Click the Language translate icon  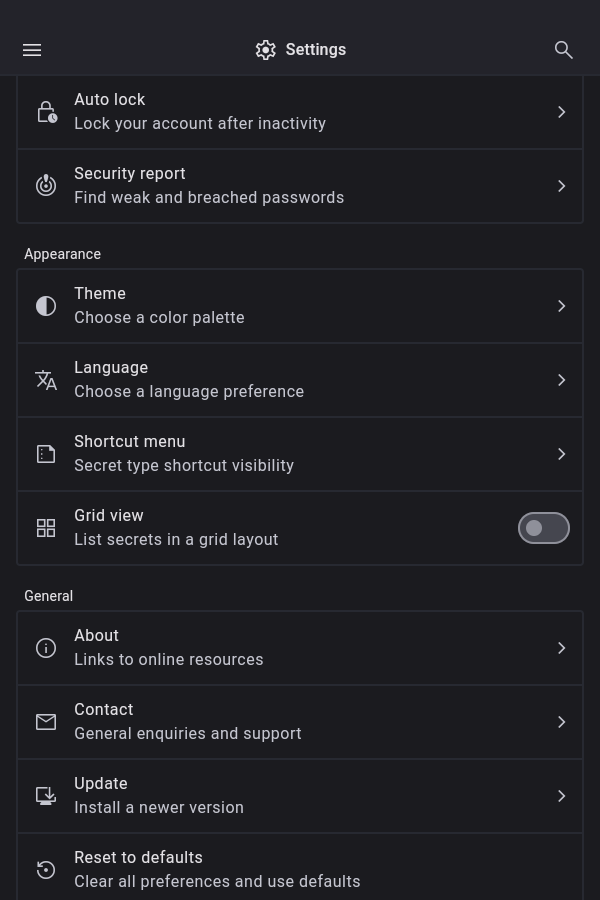click(46, 380)
